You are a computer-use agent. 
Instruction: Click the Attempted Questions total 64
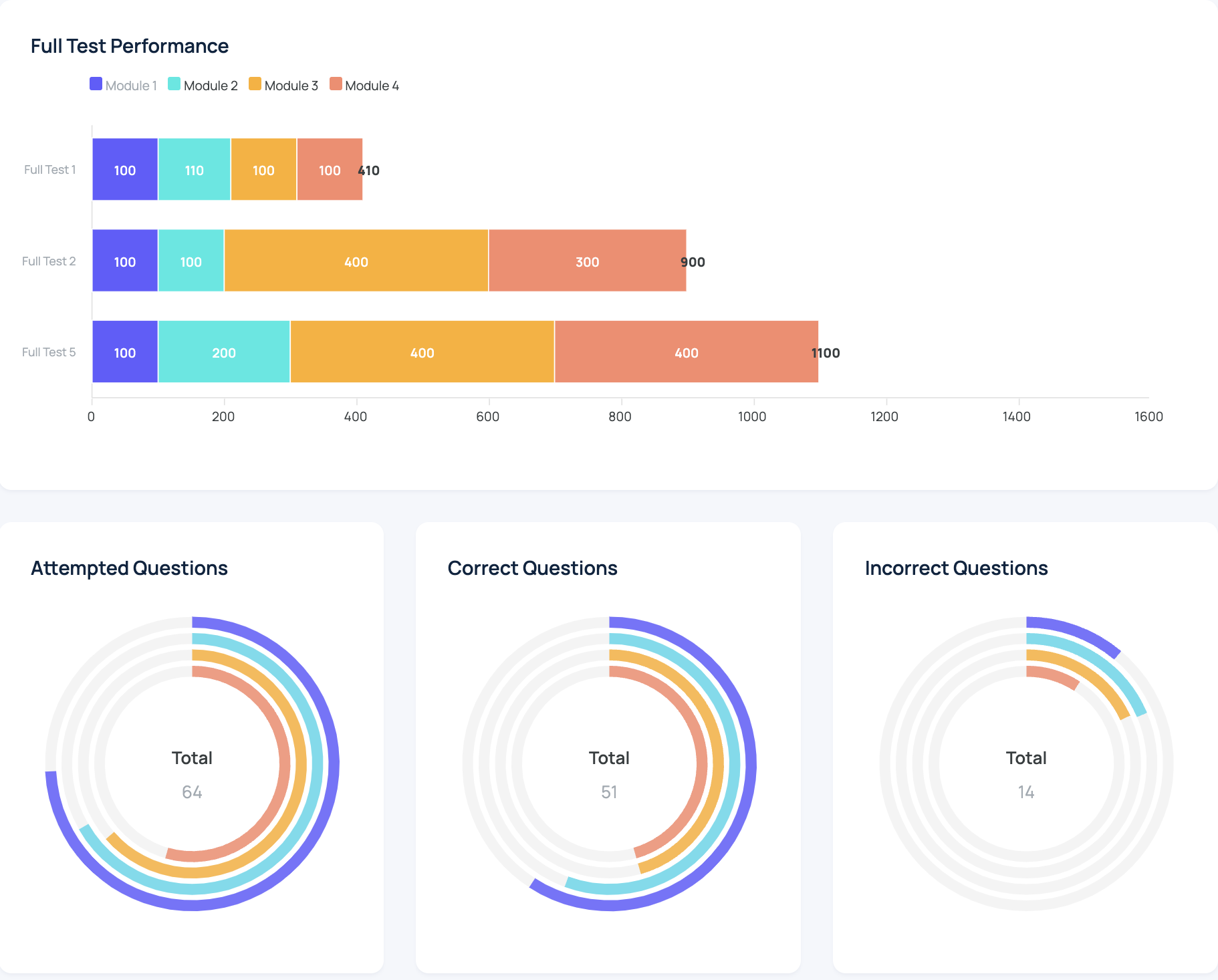[192, 792]
